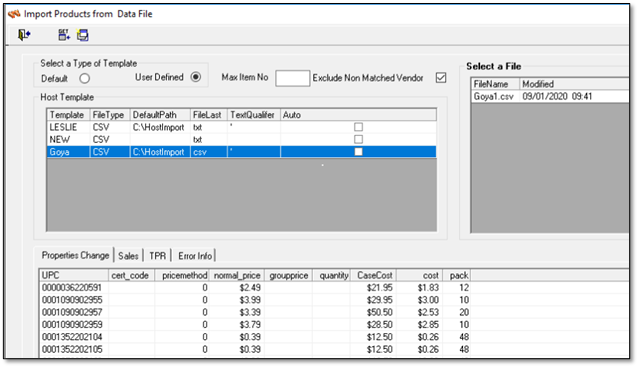Toggle Auto checkbox for LESLIE template
Viewport: 639px width, 368px height.
point(358,127)
